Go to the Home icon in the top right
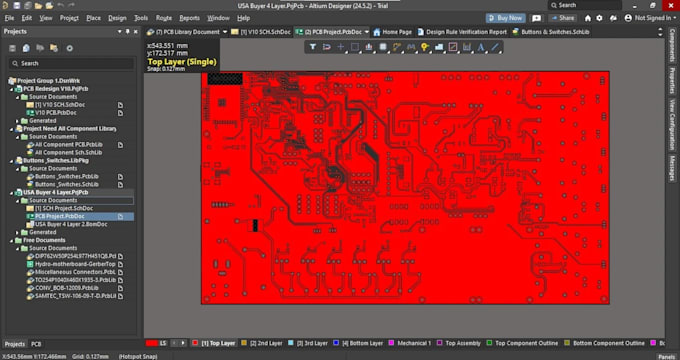 pos(588,18)
